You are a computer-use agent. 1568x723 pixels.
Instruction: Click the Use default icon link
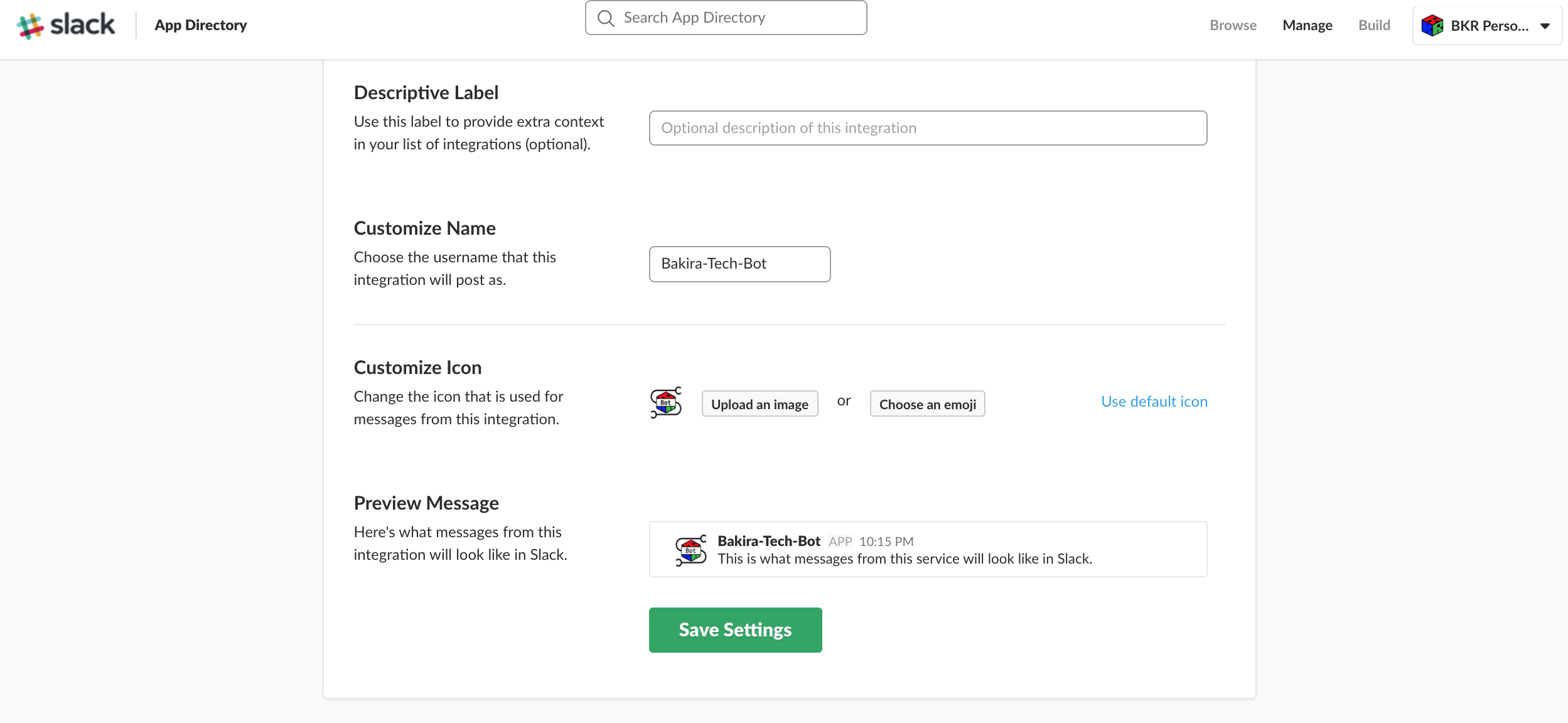(1154, 402)
